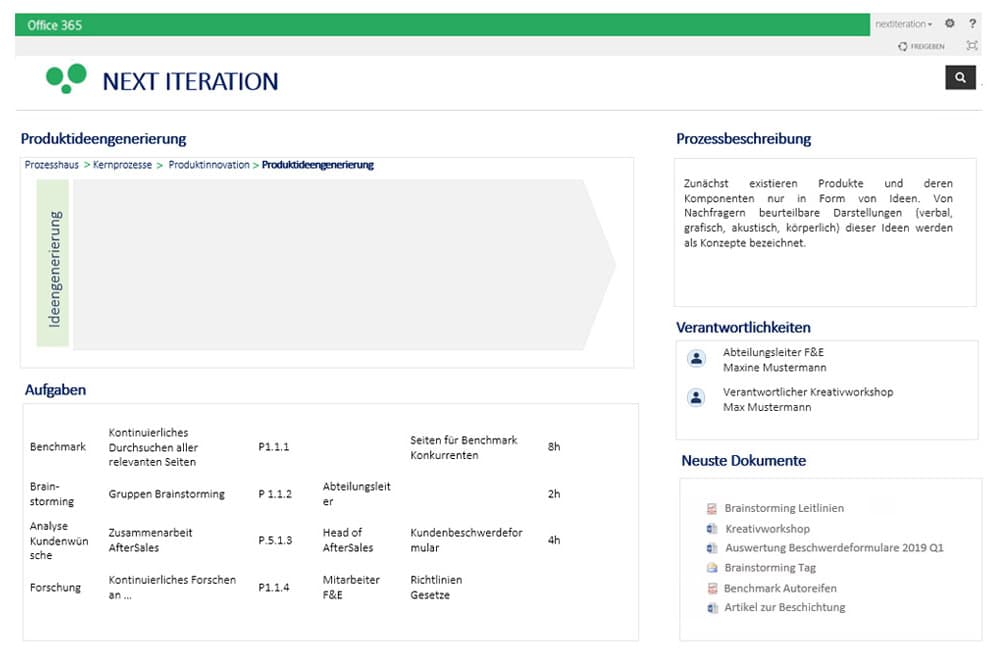Open Artikel zur Beschichtung document

pos(785,607)
